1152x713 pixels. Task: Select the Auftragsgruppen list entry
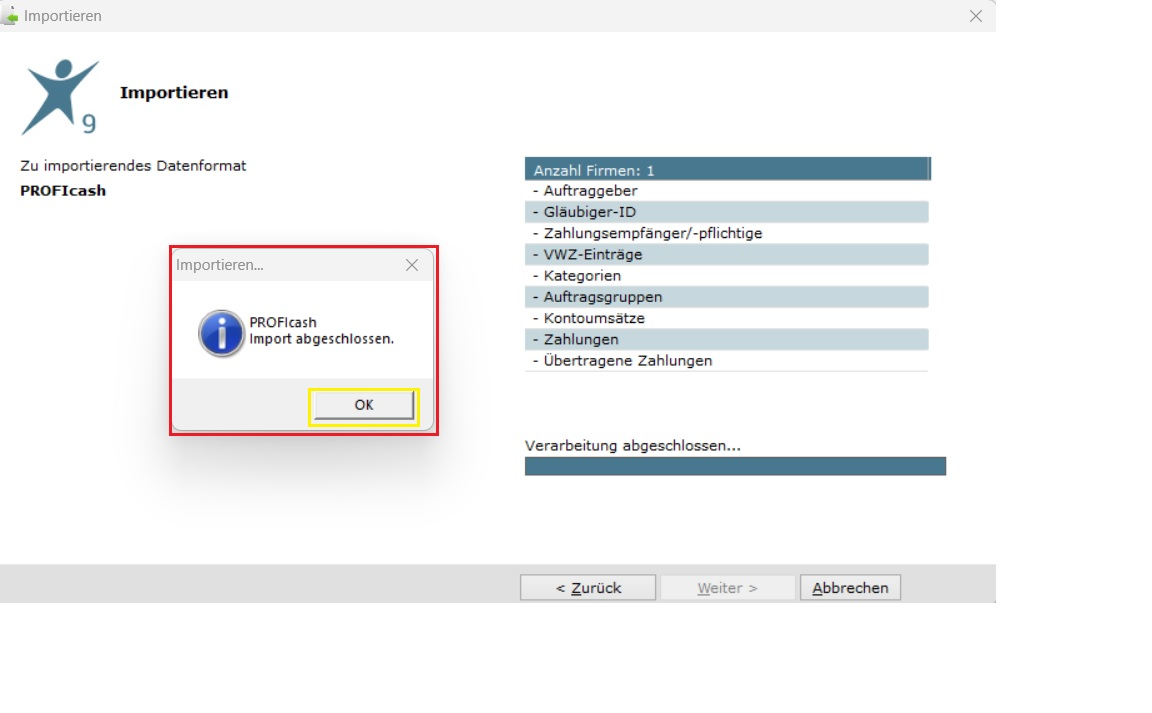[x=727, y=298]
